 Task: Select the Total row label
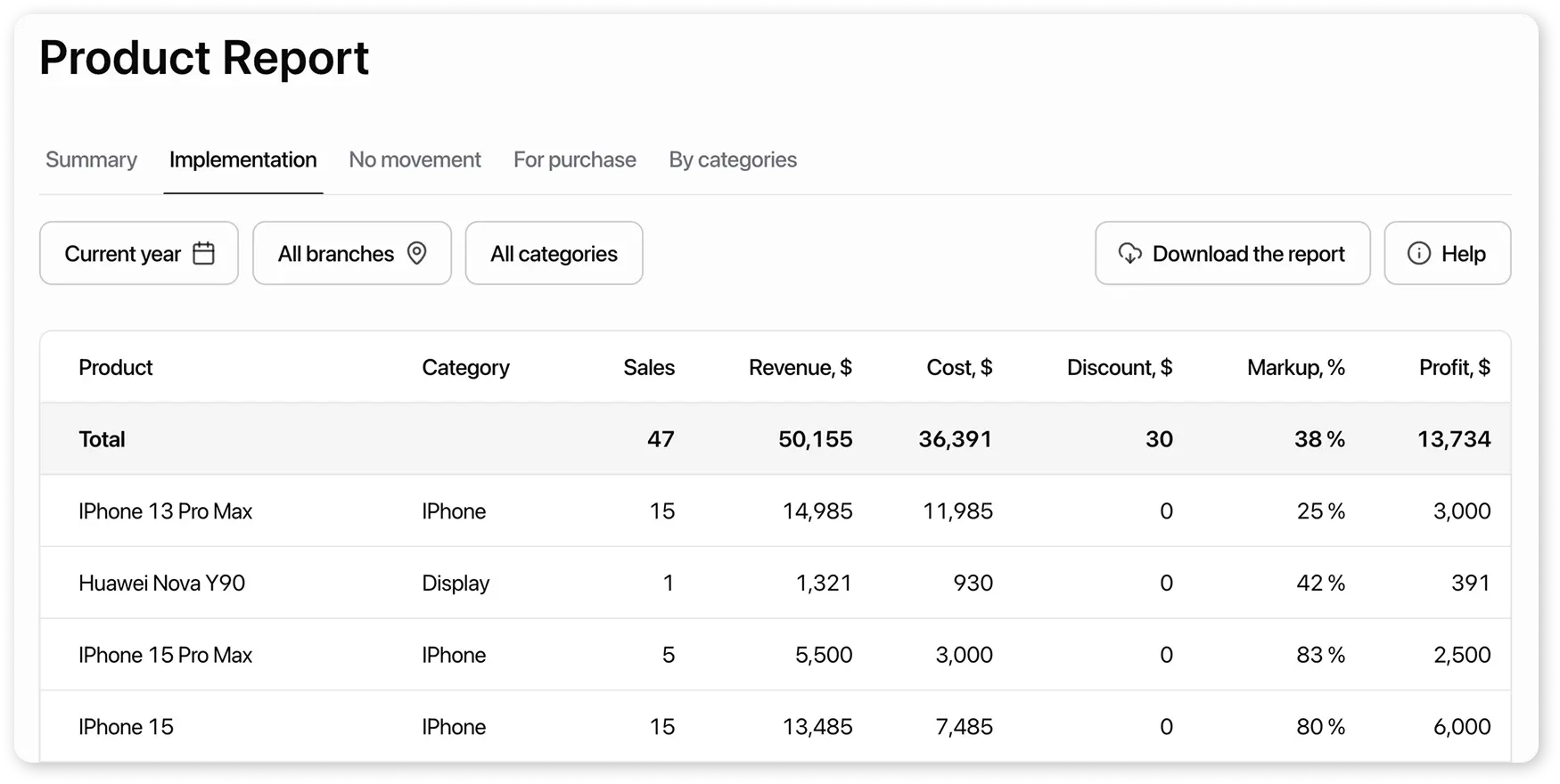click(x=102, y=439)
